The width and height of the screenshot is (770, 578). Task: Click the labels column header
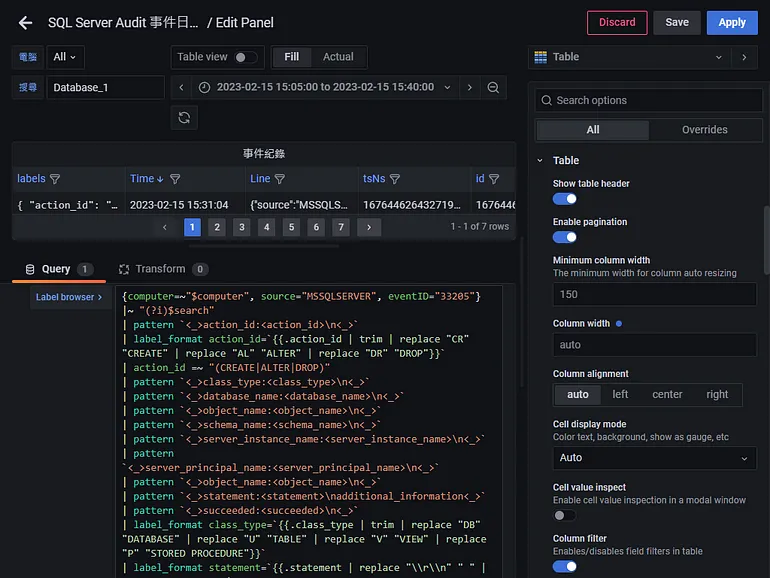[x=31, y=179]
